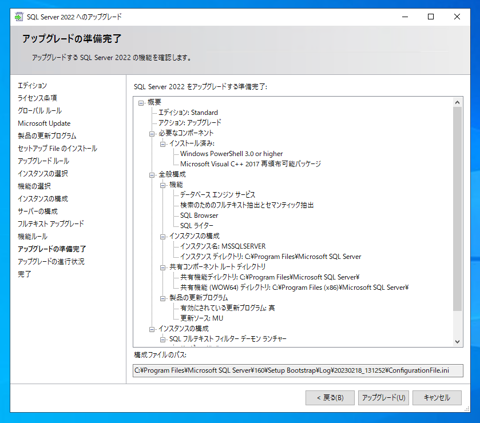Select 共有機能 (WOW64) ディレクトリ row

point(294,287)
